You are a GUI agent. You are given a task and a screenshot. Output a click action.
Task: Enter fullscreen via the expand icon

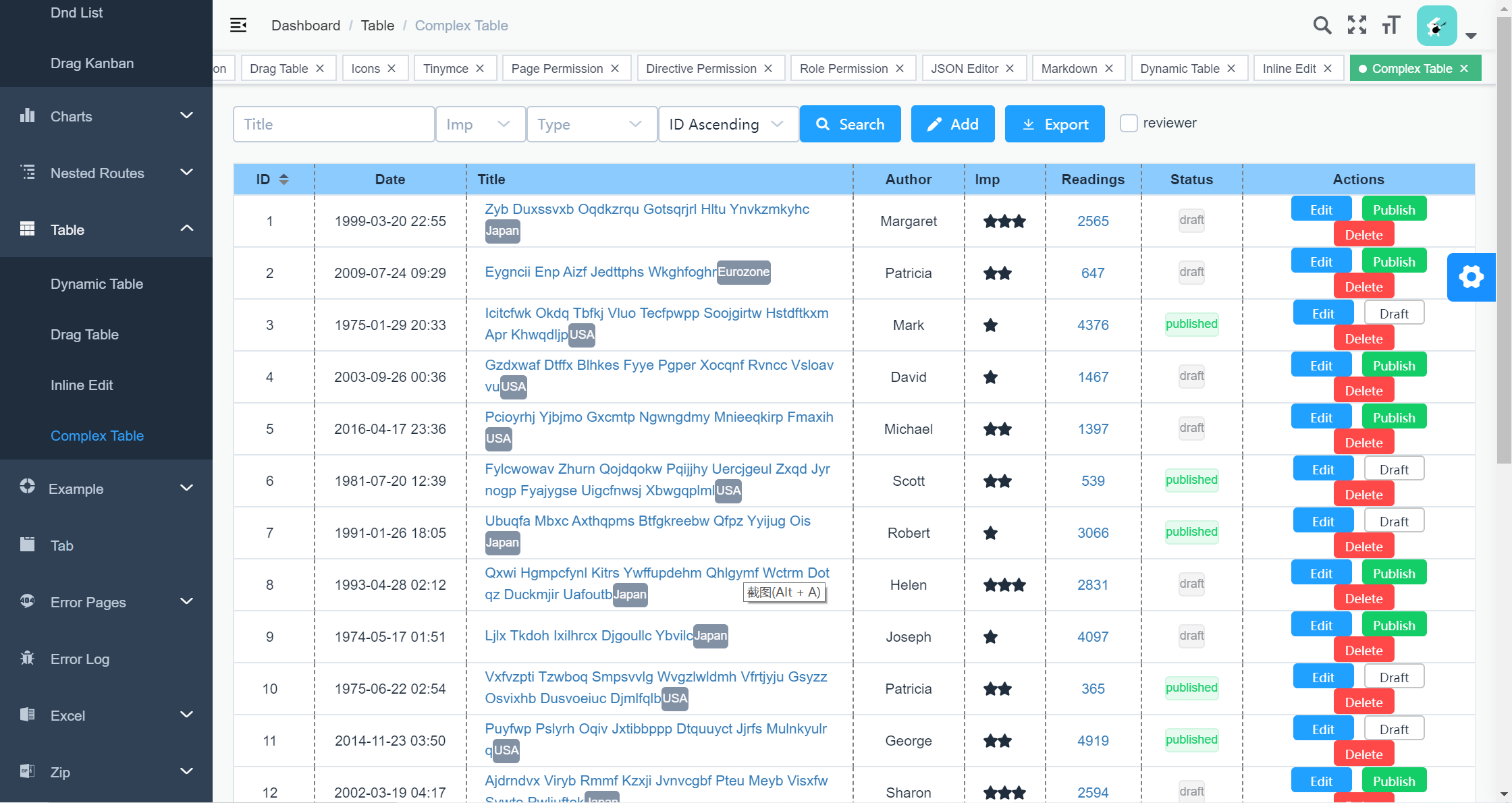(x=1357, y=25)
